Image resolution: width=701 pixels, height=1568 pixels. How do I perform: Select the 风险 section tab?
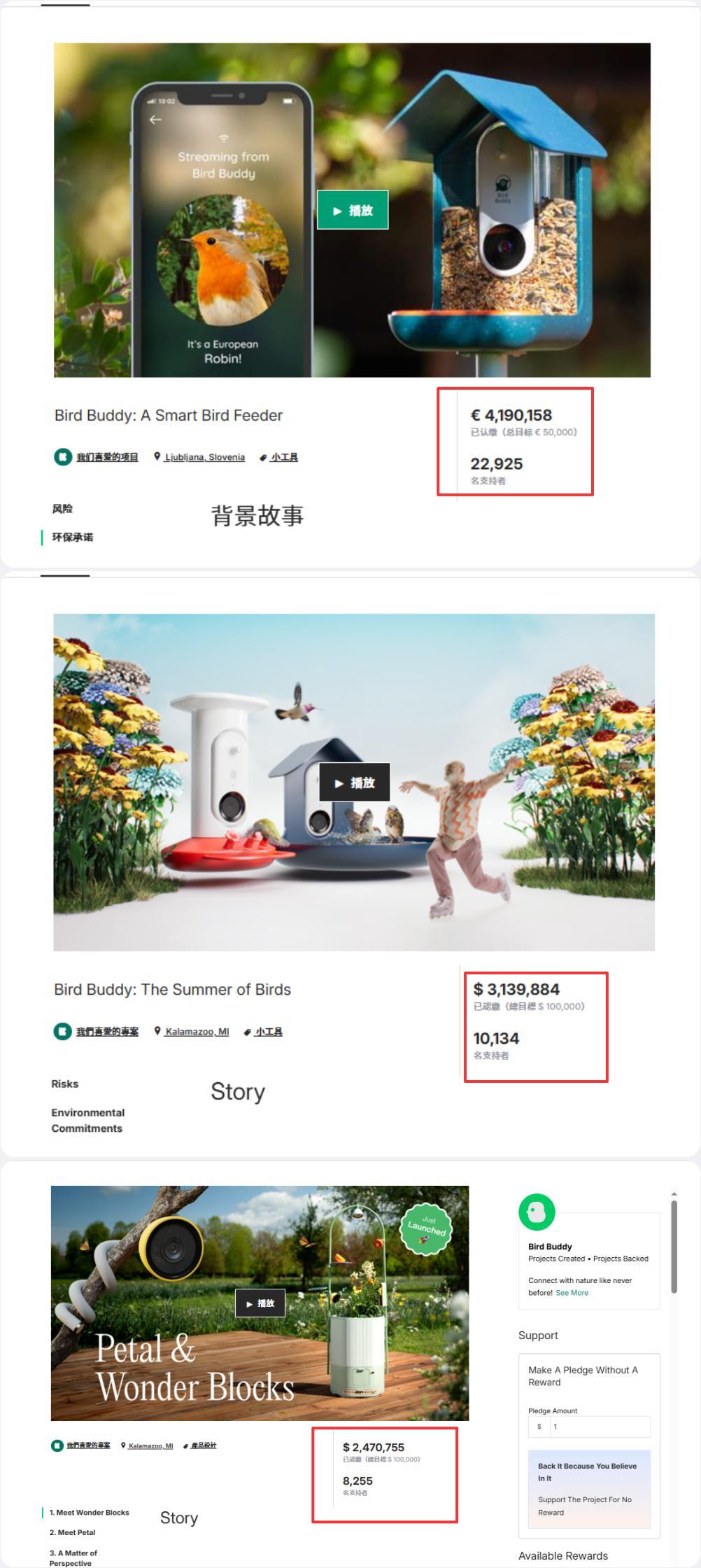[62, 509]
